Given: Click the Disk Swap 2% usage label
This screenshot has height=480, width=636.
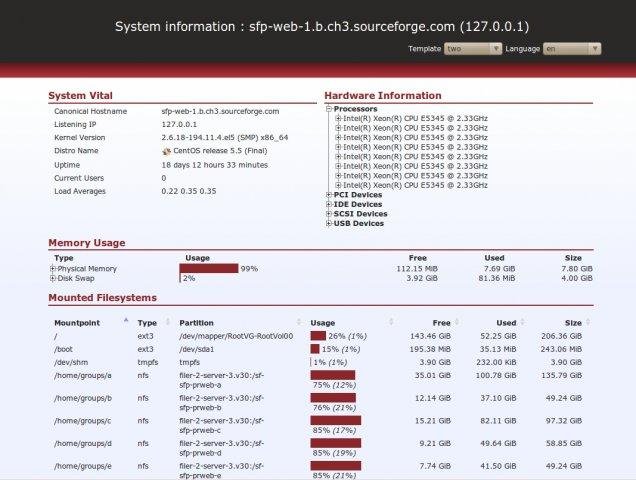Looking at the screenshot, I should pos(189,278).
